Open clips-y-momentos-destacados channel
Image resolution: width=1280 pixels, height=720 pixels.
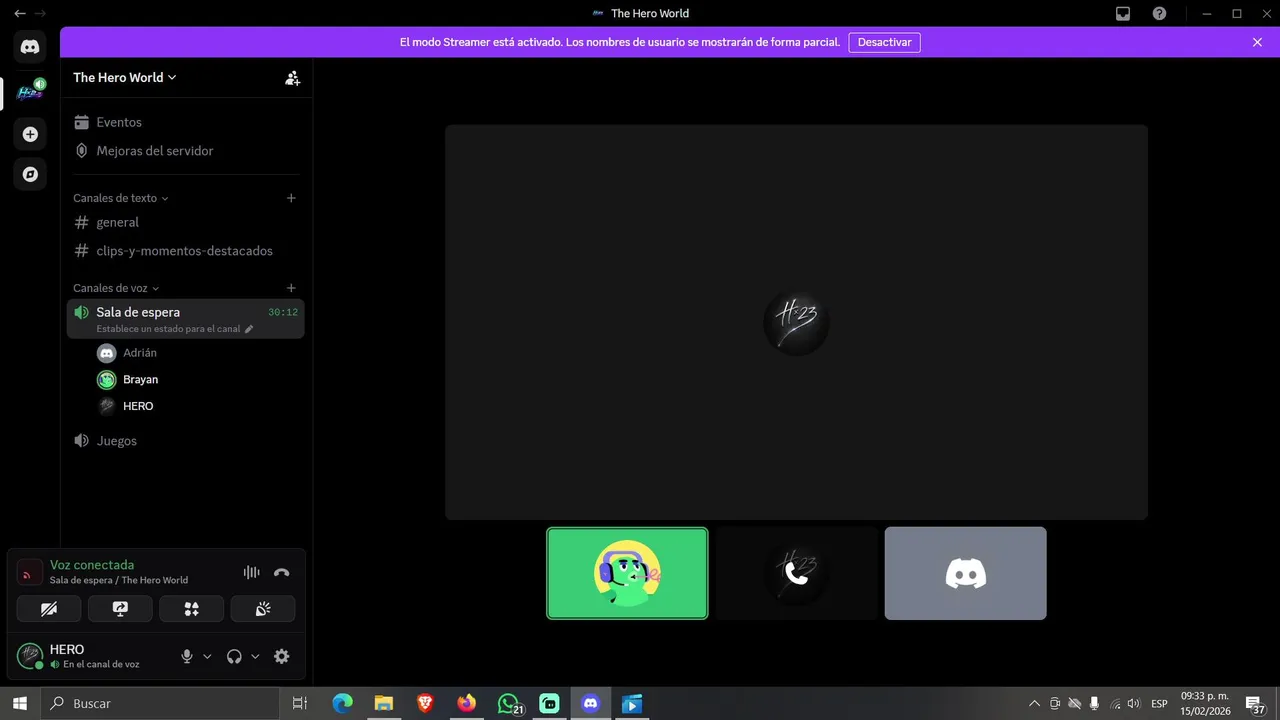(x=186, y=251)
